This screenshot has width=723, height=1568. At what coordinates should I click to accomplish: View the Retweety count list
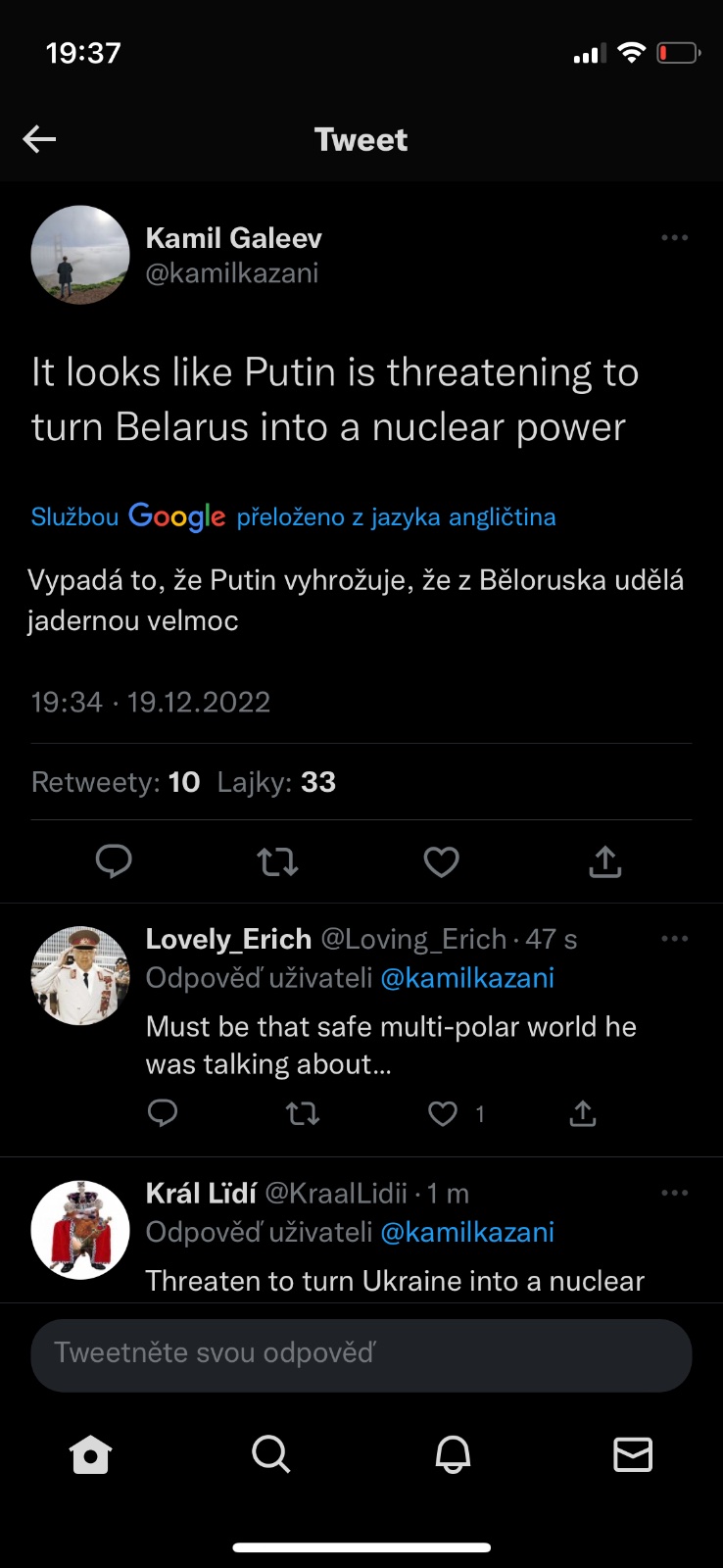point(116,782)
